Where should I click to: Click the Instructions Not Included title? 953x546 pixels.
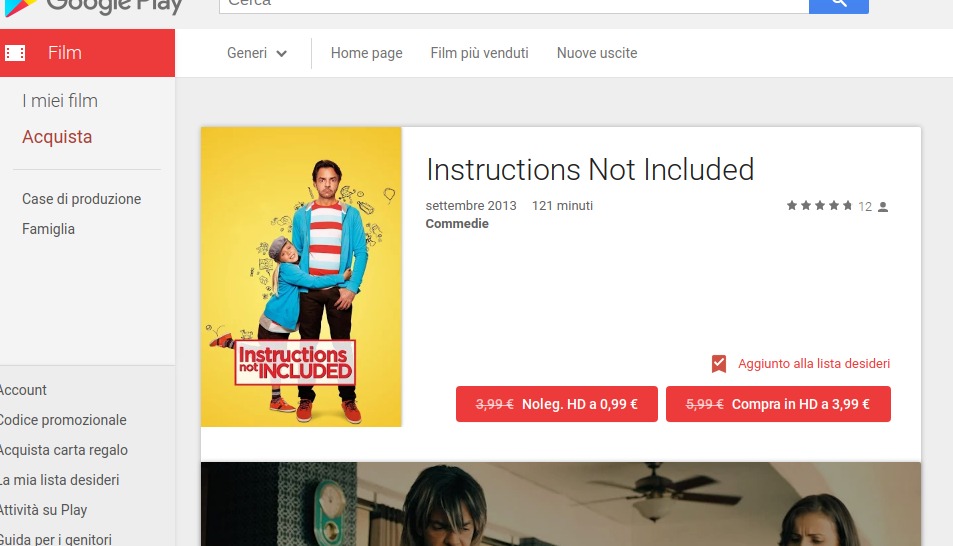click(x=590, y=169)
